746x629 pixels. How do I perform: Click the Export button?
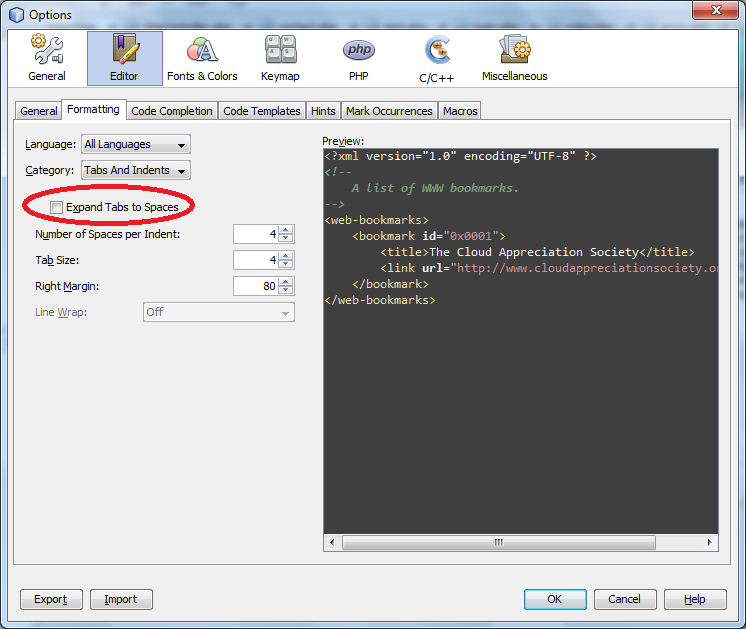(51, 599)
